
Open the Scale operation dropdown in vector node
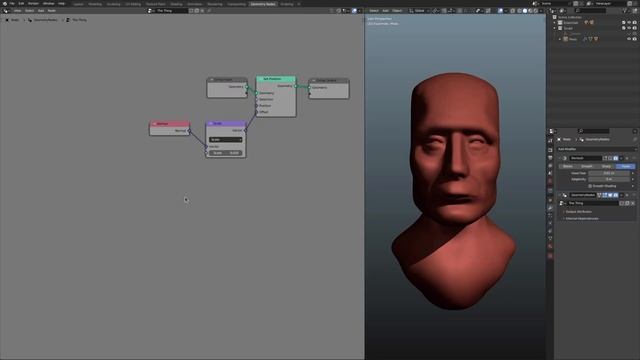coord(226,140)
